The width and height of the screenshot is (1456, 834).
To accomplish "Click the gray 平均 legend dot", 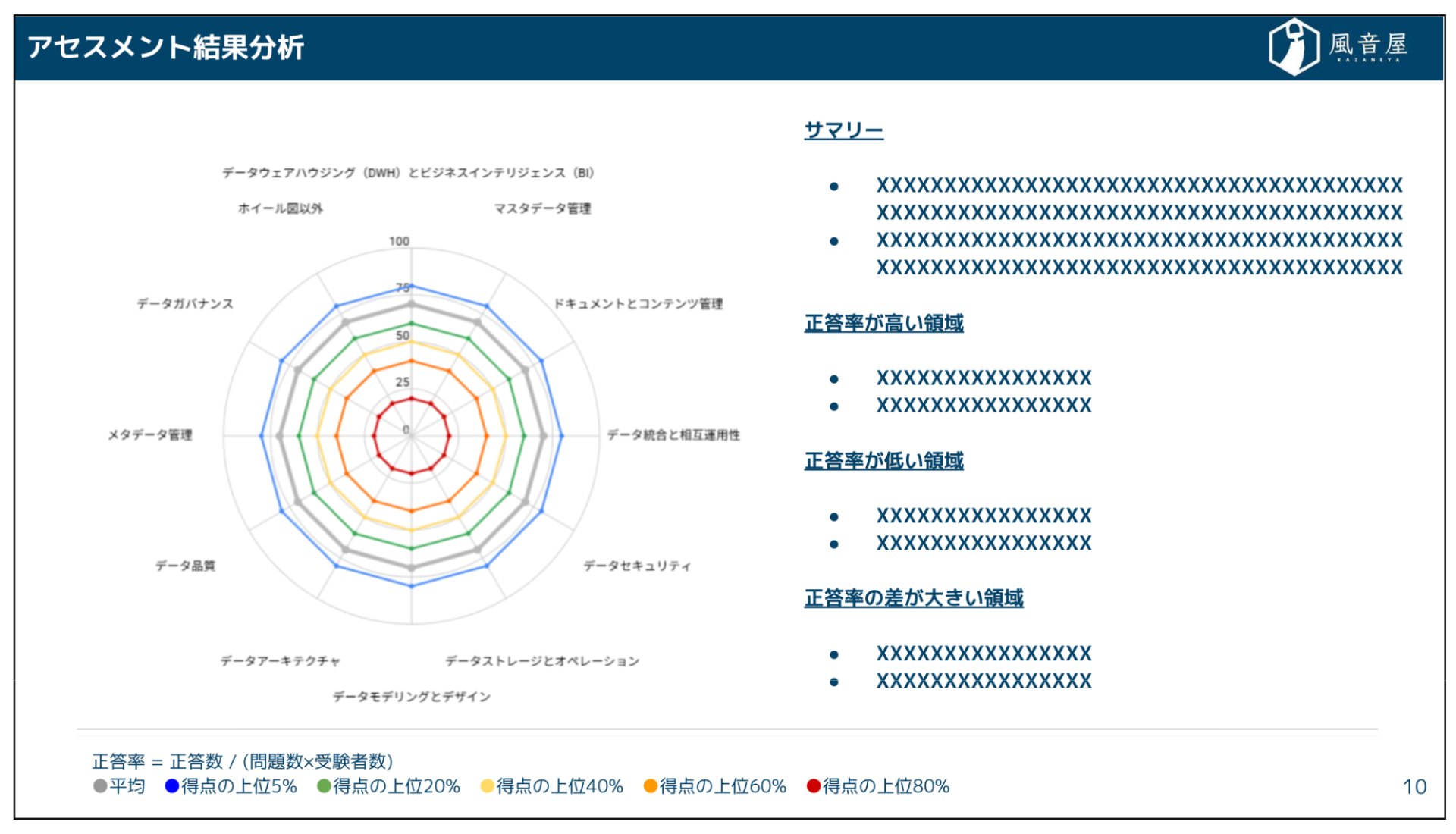I will [100, 786].
